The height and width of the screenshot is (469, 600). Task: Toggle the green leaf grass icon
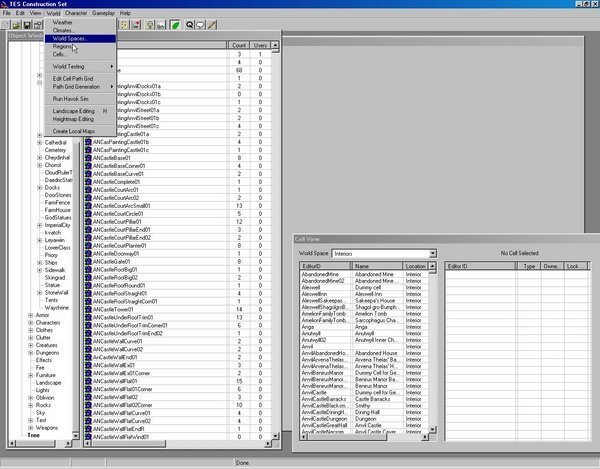(175, 25)
